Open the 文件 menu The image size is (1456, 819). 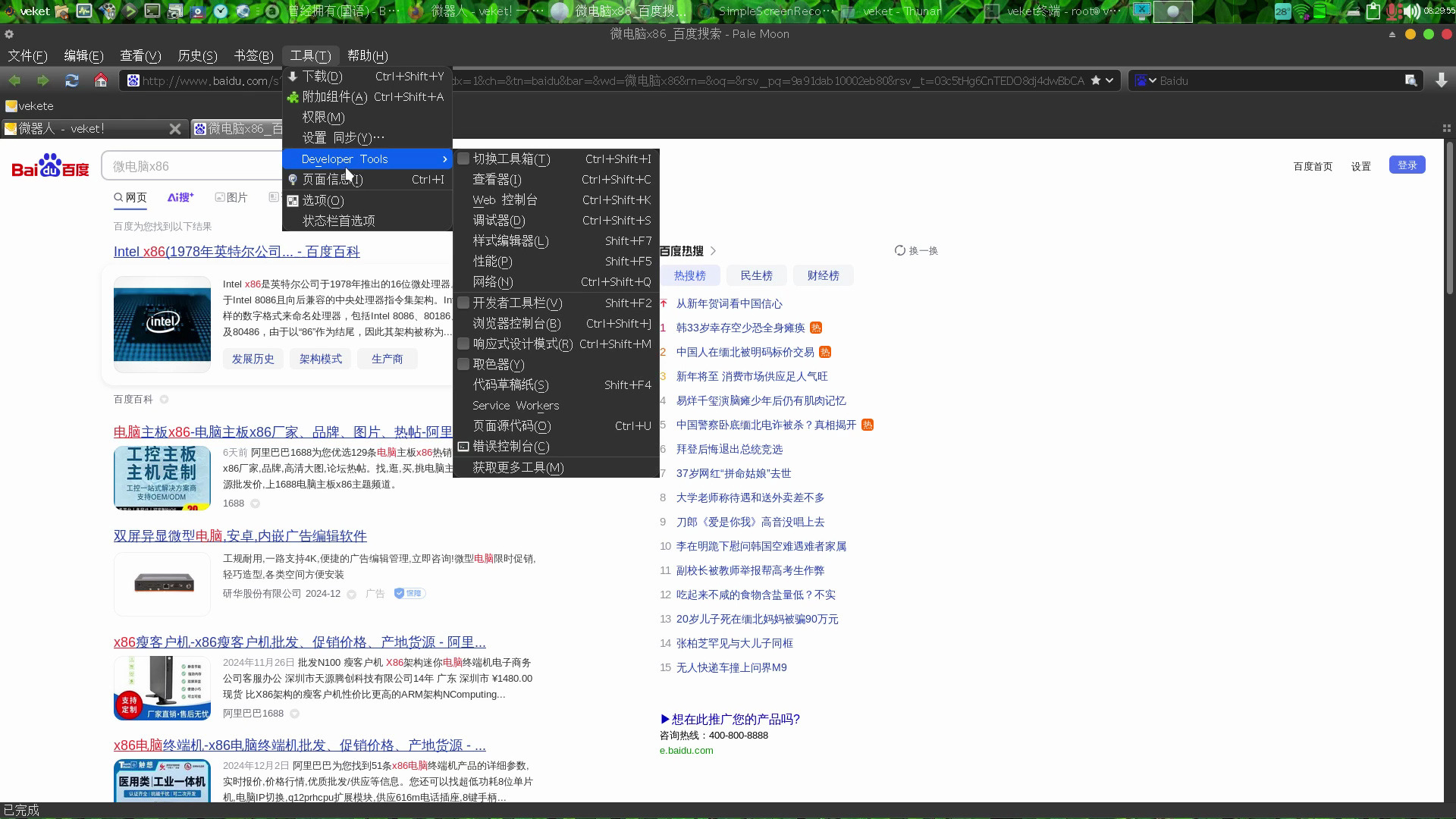(x=27, y=56)
